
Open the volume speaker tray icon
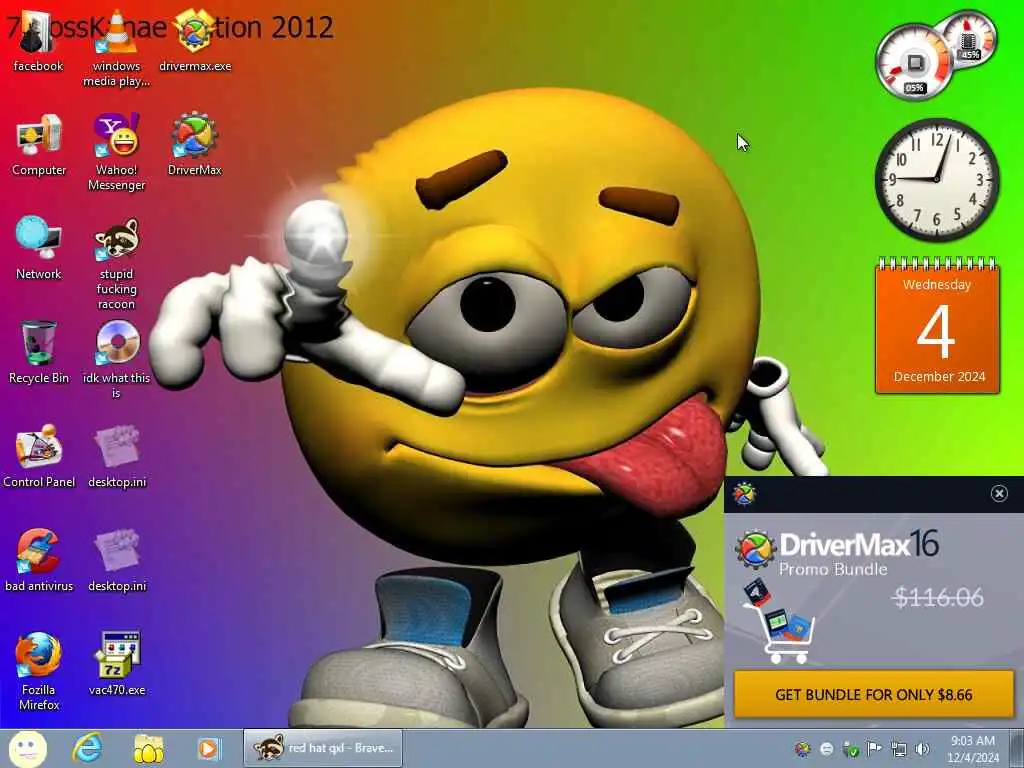923,749
